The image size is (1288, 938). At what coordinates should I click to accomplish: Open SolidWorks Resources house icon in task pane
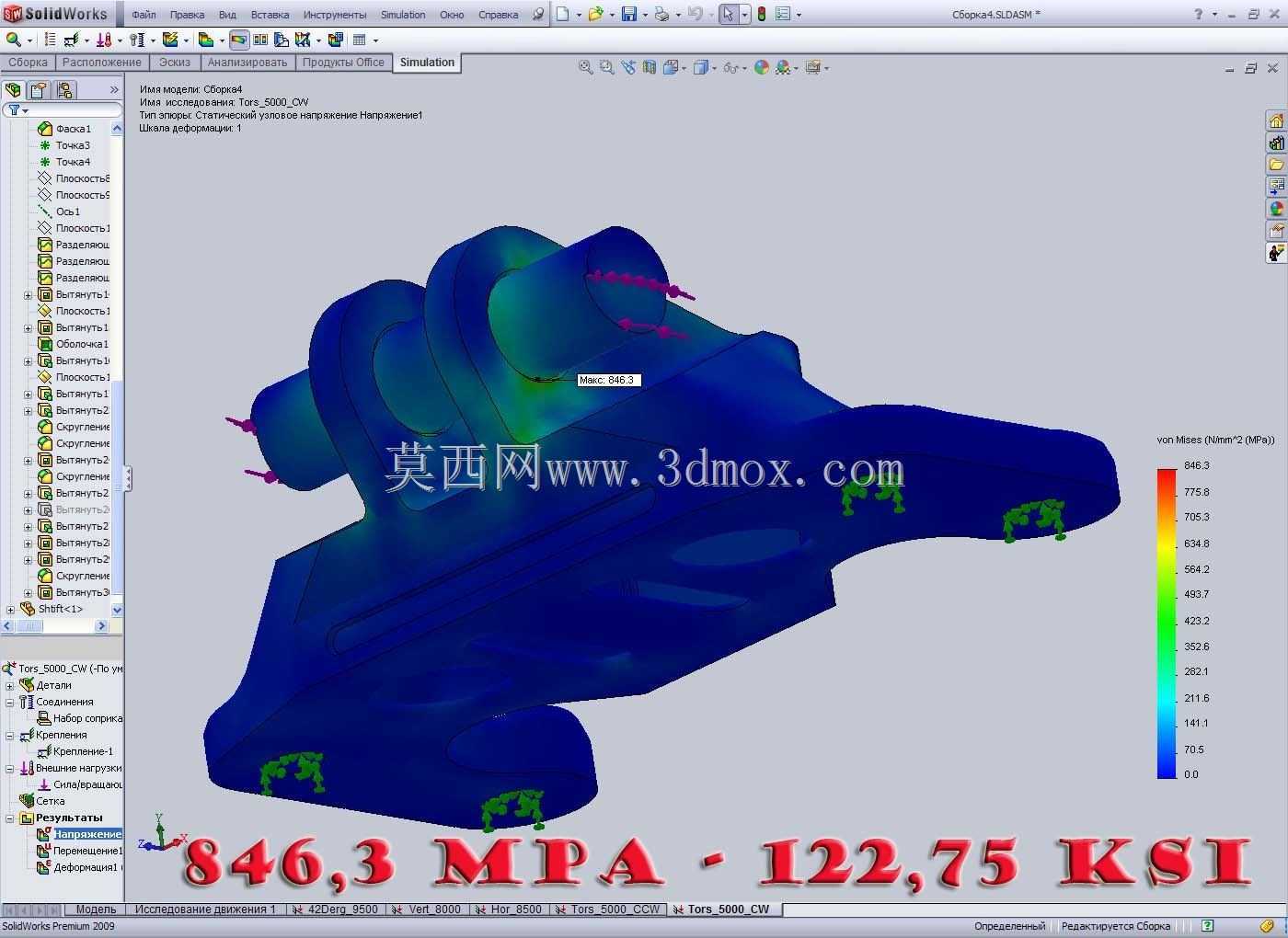[x=1276, y=120]
